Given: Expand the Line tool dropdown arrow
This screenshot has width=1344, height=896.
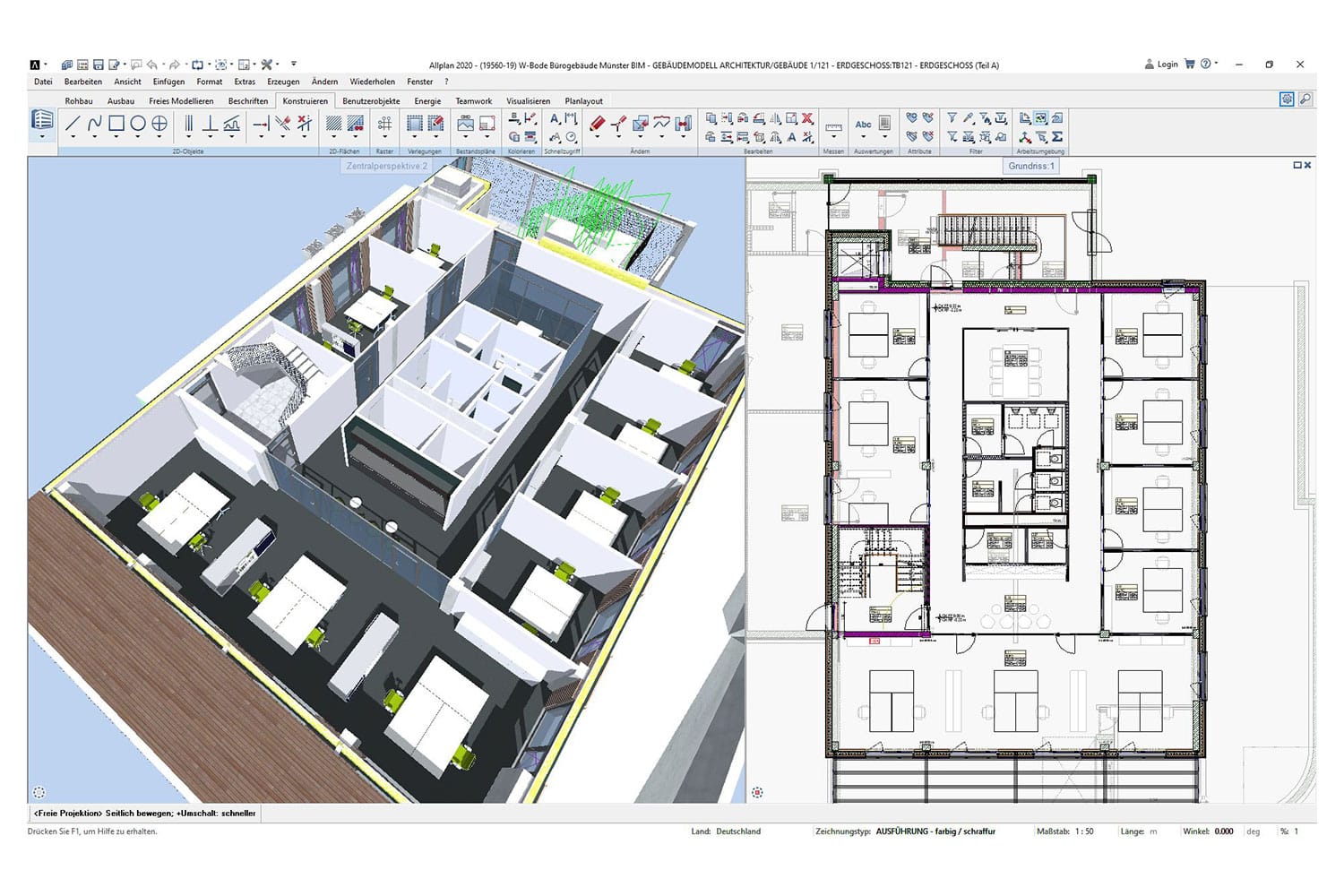Looking at the screenshot, I should click(x=73, y=138).
